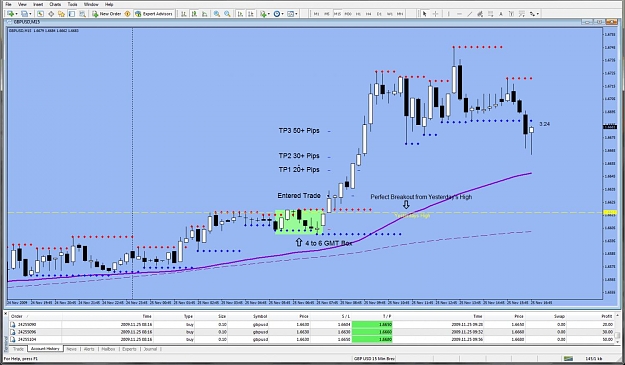The height and width of the screenshot is (365, 625).
Task: Expand the New Chart dropdown arrow
Action: (16, 14)
